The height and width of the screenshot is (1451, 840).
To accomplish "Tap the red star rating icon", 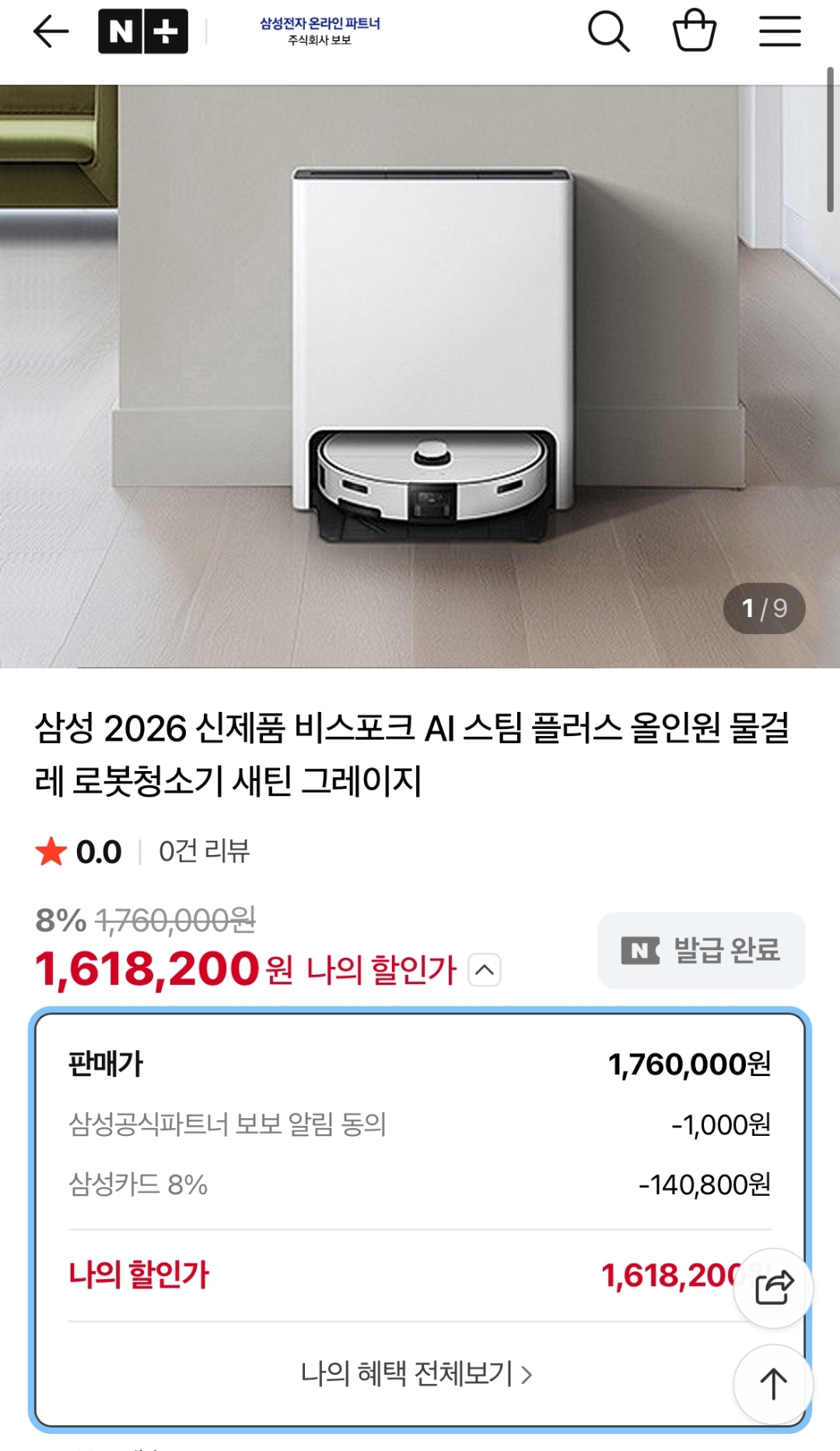I will pos(51,852).
